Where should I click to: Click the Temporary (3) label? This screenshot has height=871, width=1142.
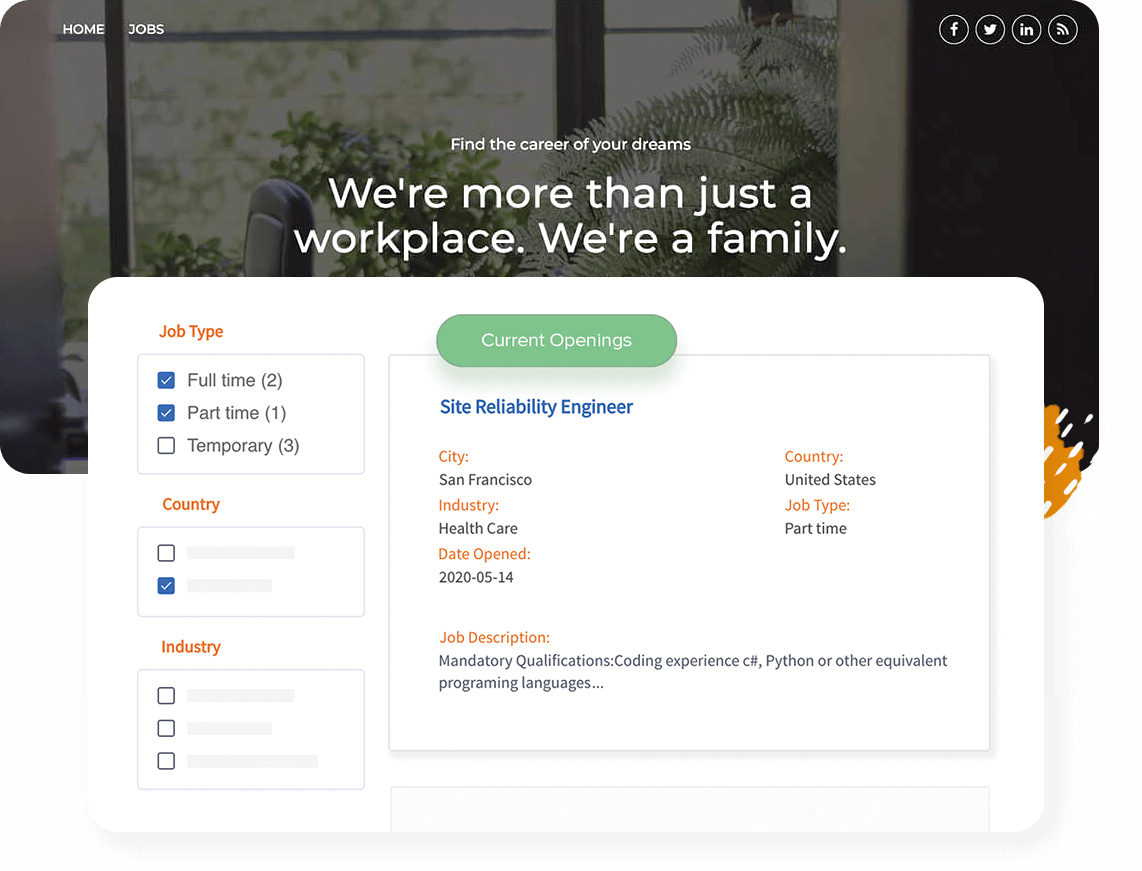(x=243, y=446)
